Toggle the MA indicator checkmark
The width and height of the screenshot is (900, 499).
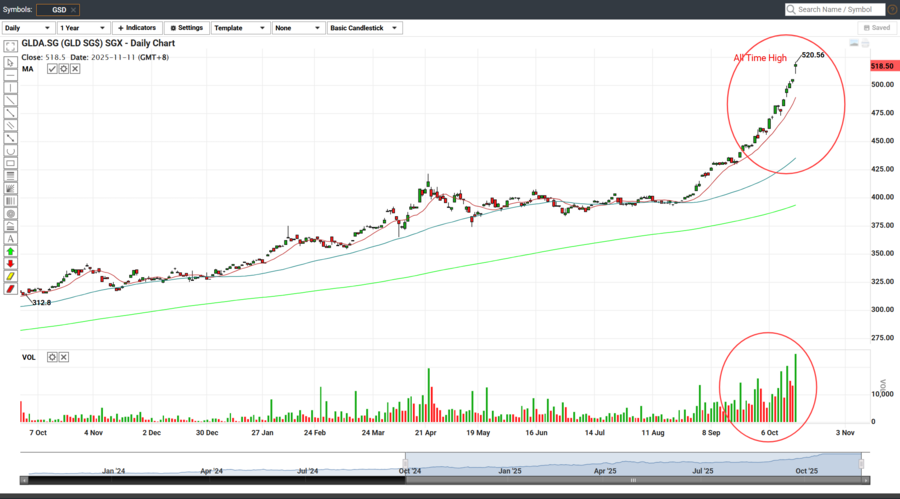(x=52, y=68)
